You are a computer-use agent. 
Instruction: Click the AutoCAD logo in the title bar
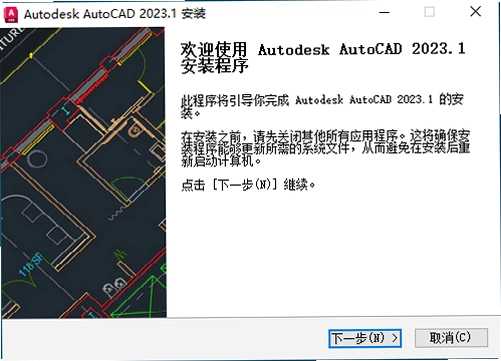click(11, 15)
